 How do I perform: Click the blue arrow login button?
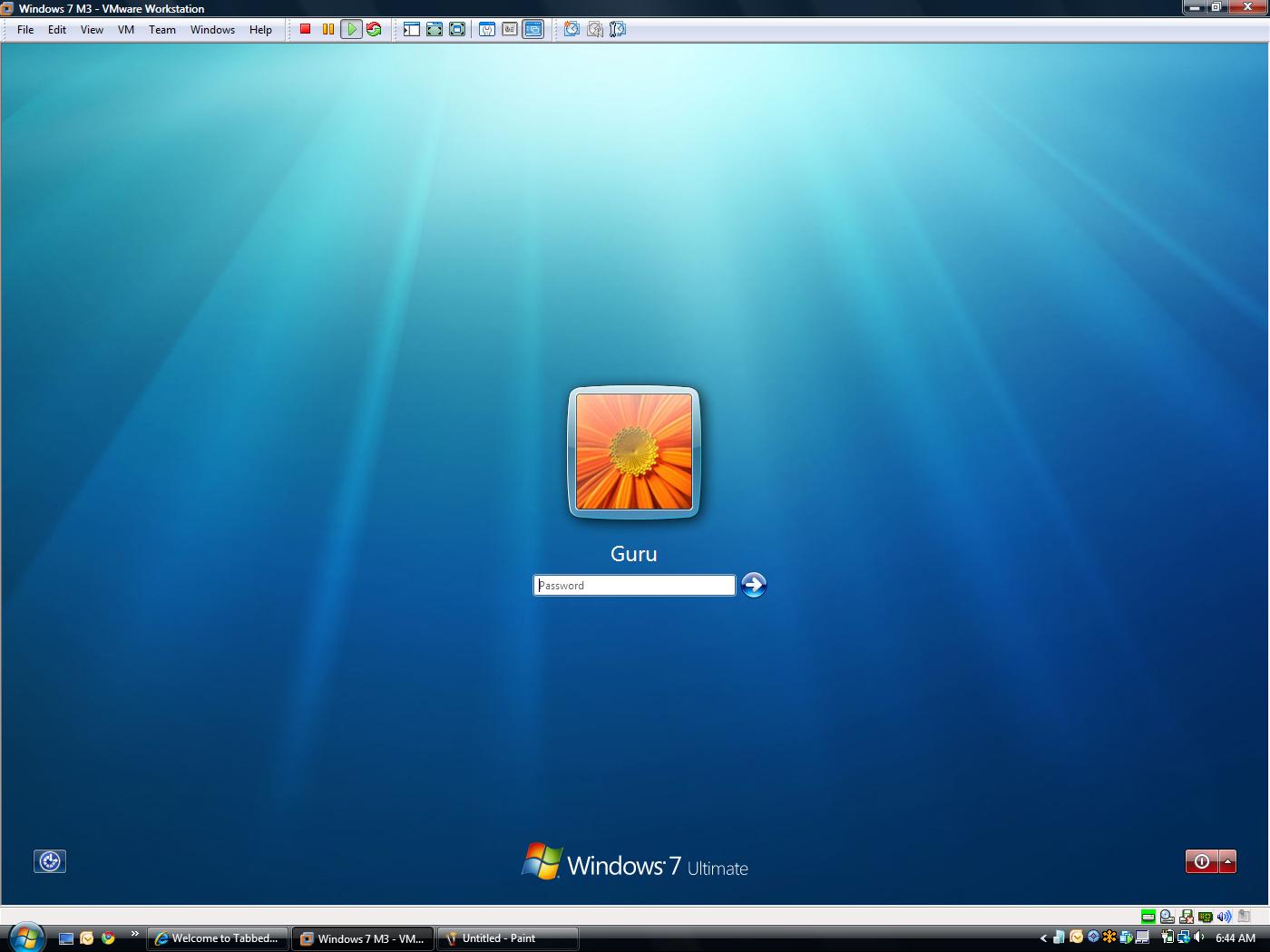tap(754, 585)
